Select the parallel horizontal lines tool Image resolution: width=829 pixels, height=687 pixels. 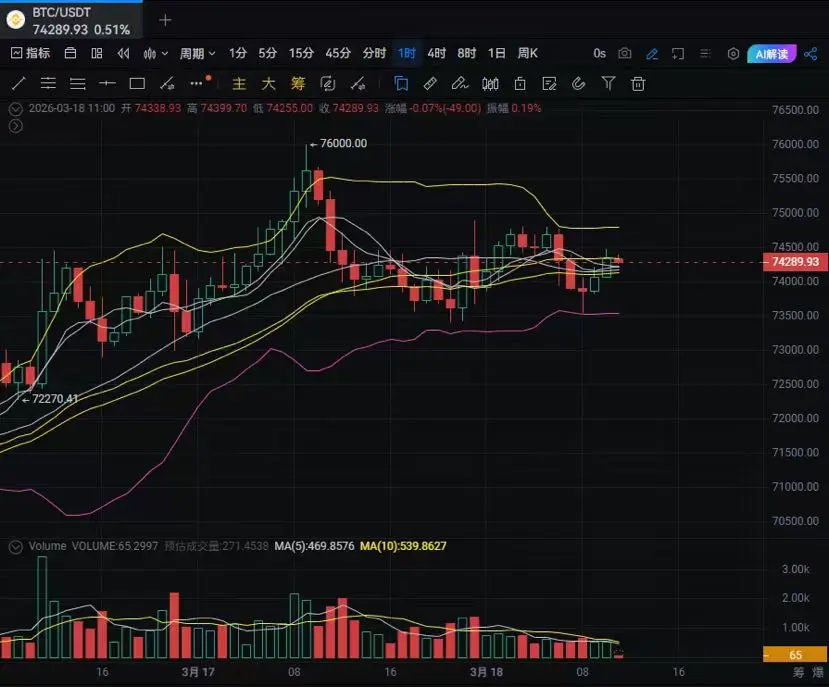tap(78, 84)
